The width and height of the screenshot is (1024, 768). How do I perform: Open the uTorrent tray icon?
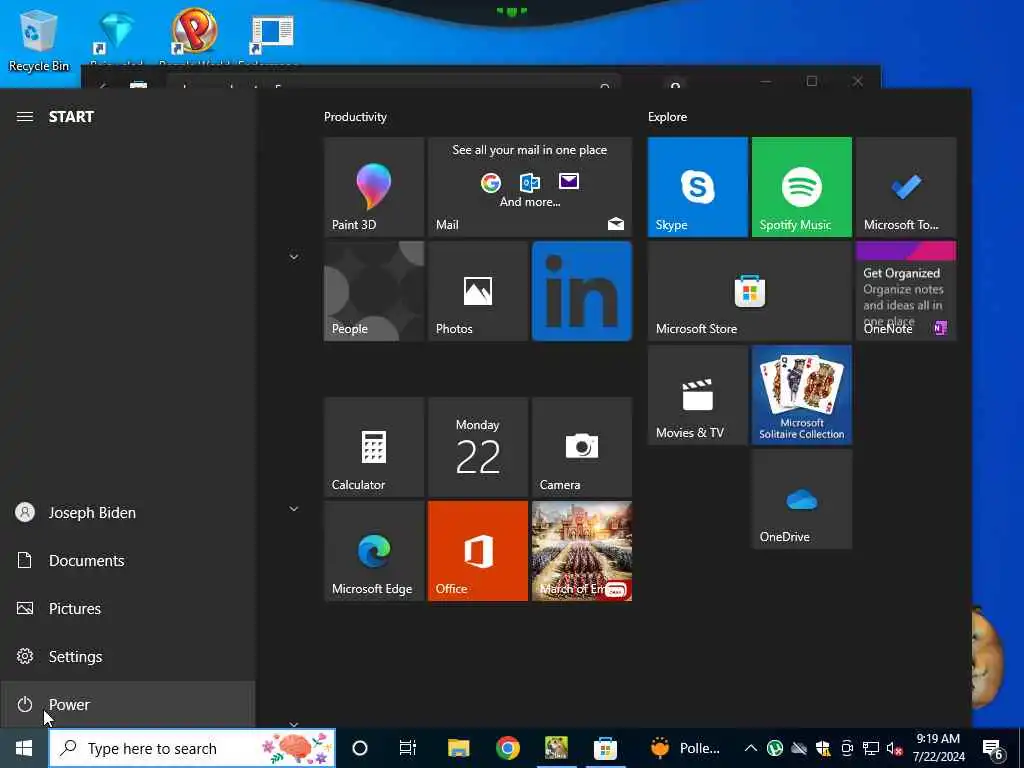(775, 748)
